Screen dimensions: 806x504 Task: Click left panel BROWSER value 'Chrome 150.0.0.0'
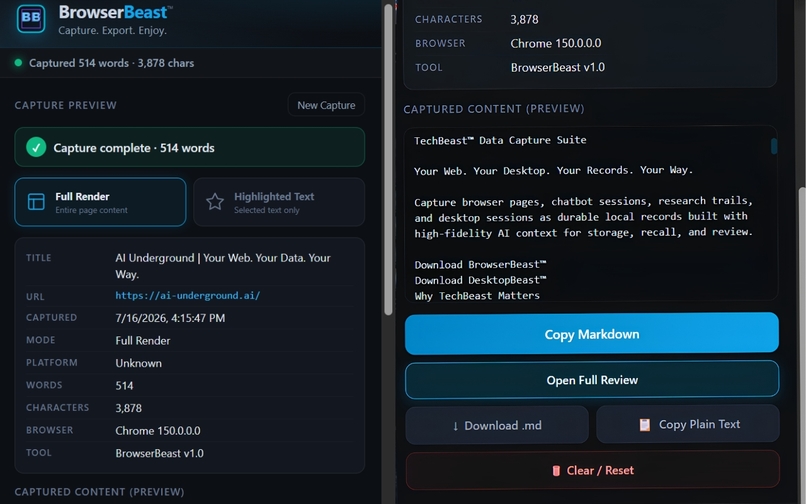[x=158, y=430]
